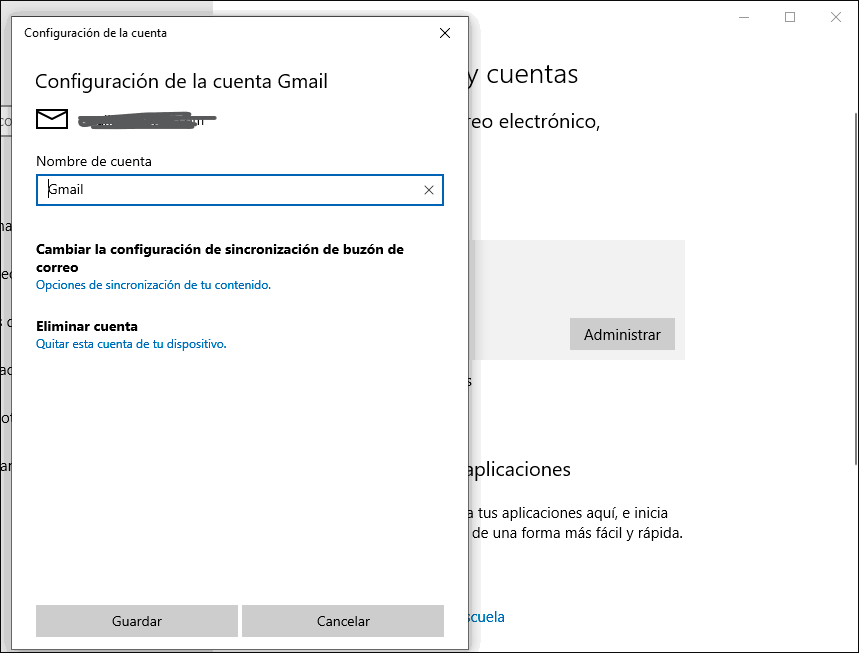Minimize the background settings window

tap(744, 17)
